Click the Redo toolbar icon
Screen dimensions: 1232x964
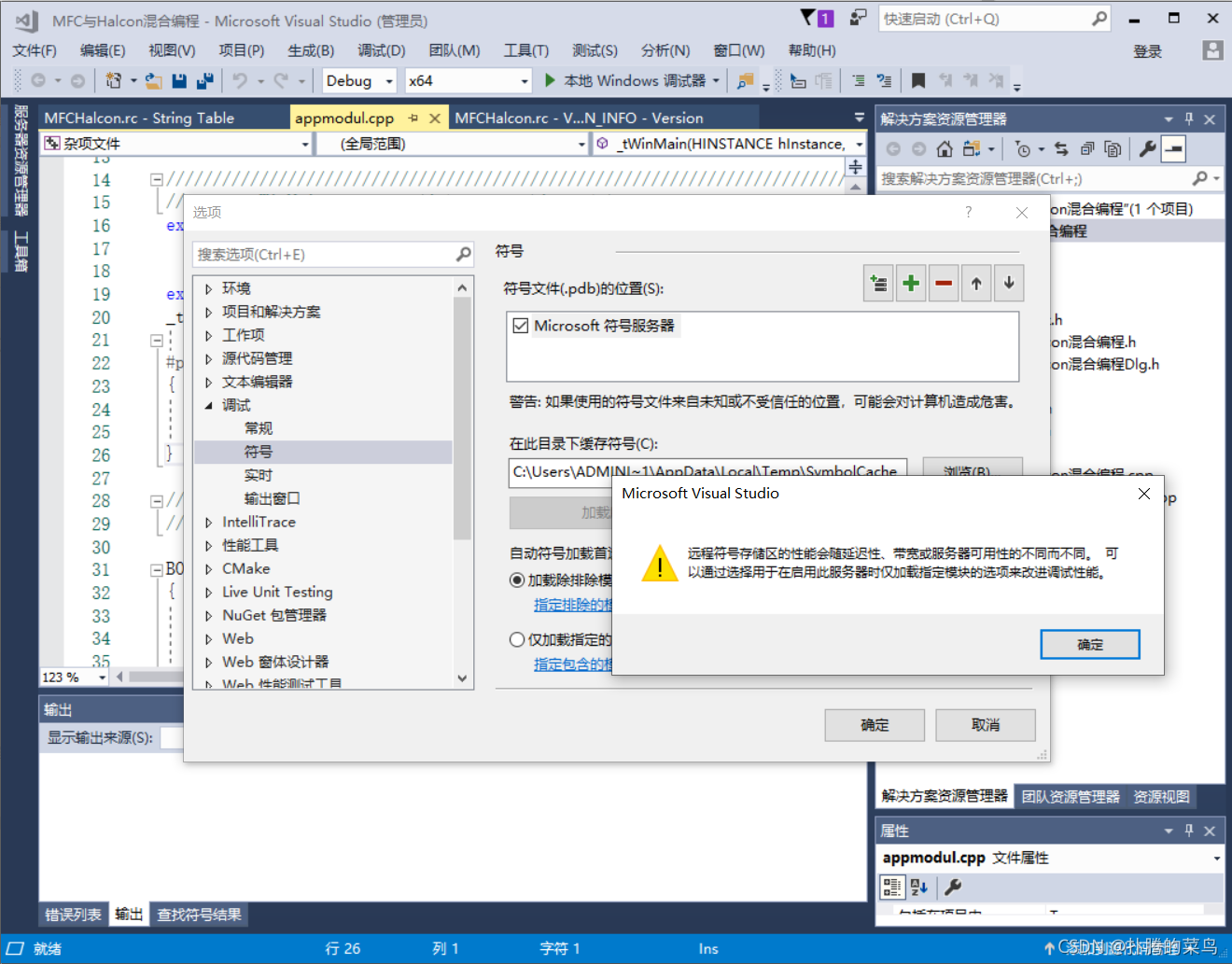pos(281,81)
